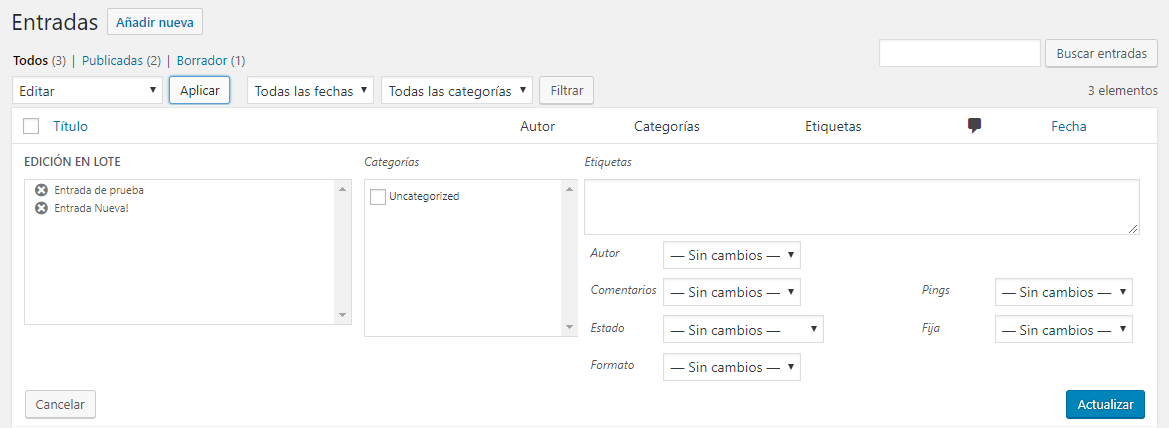Click the search entries text field
The height and width of the screenshot is (428, 1169).
[959, 53]
